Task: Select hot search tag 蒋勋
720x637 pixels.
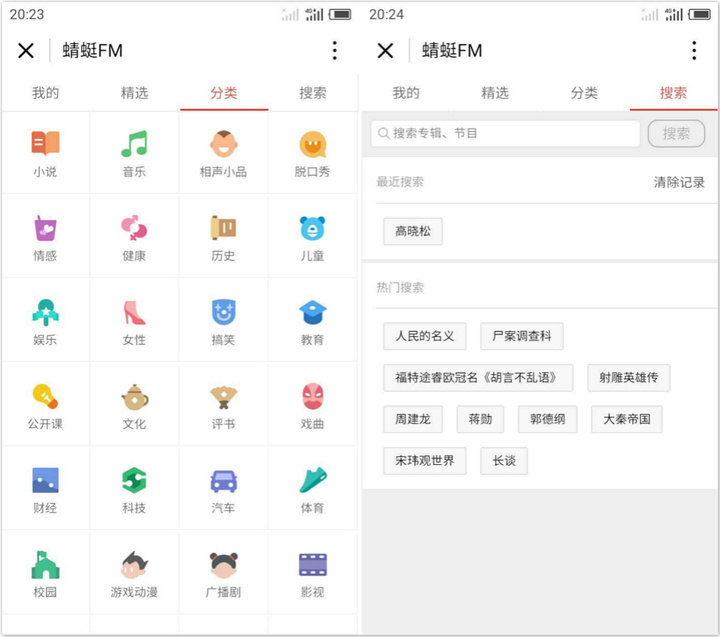Action: tap(480, 419)
